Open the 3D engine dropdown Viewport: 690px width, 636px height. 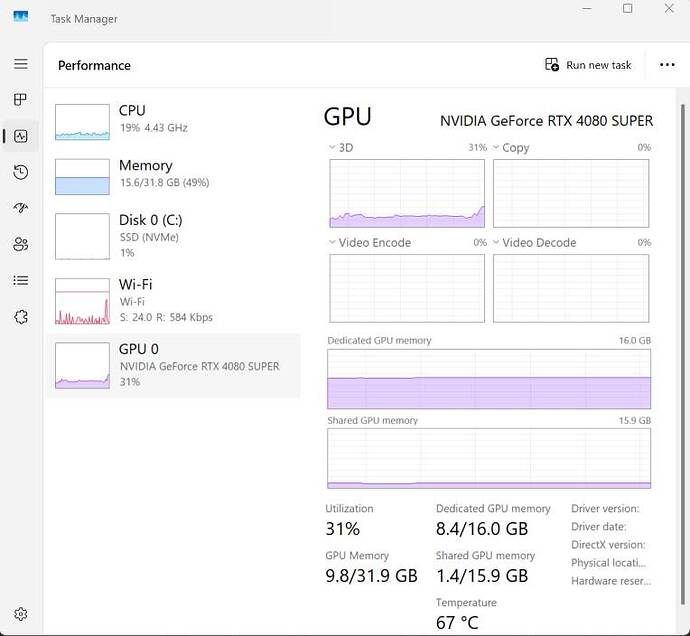click(332, 147)
